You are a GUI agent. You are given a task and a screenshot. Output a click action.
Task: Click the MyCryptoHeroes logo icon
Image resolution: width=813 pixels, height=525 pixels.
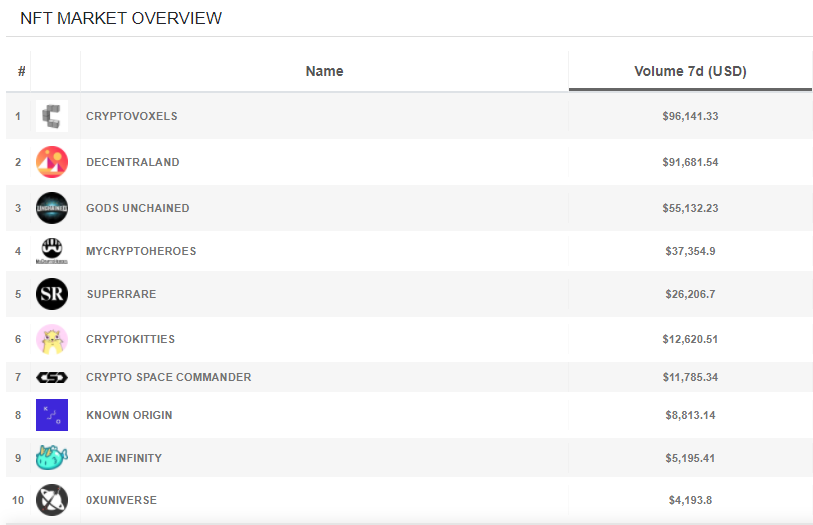(52, 251)
